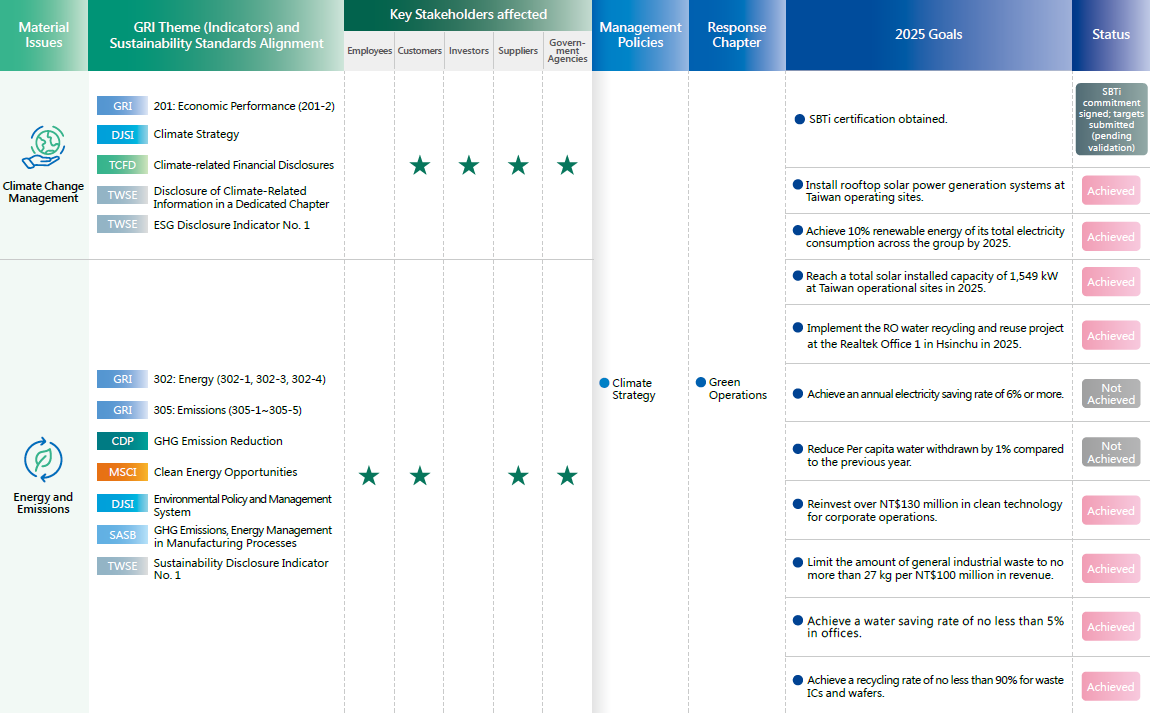The width and height of the screenshot is (1150, 713).
Task: Select the GRI tag beside 305: Emissions
Action: tap(122, 410)
